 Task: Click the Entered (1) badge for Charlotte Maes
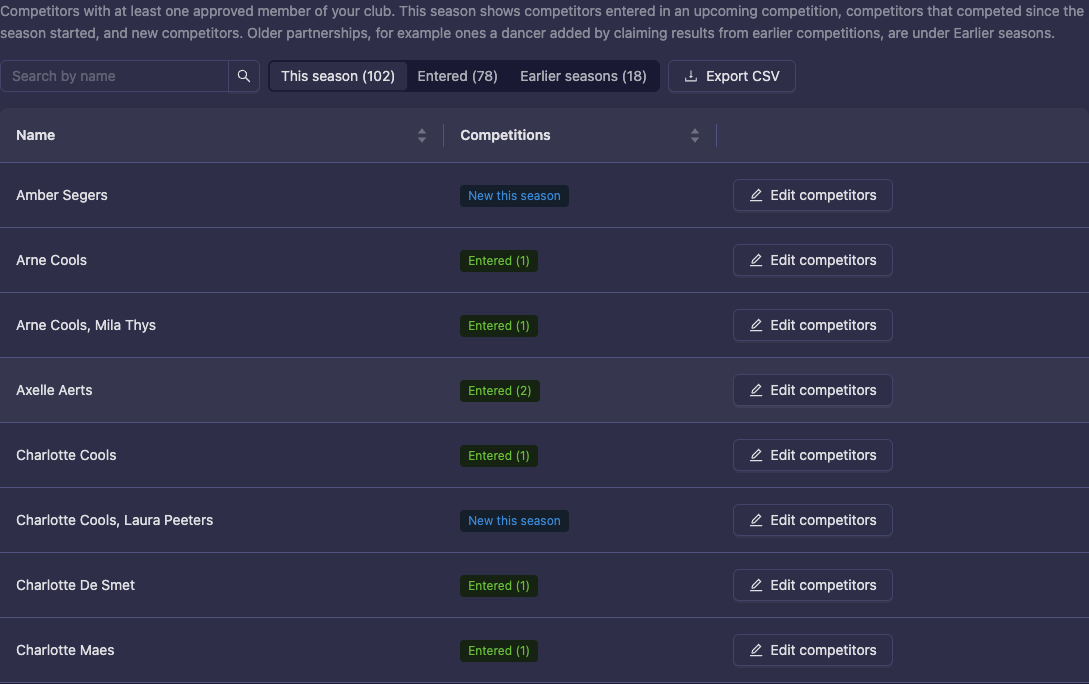[499, 651]
